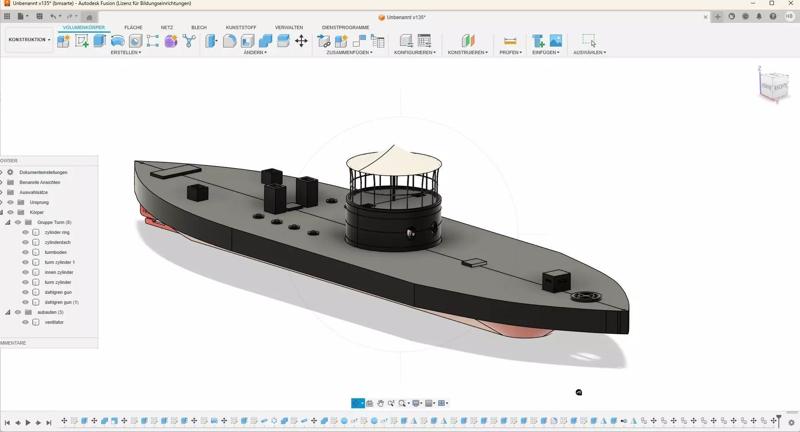The height and width of the screenshot is (432, 800).
Task: Click the timeline Play button
Action: tap(28, 422)
